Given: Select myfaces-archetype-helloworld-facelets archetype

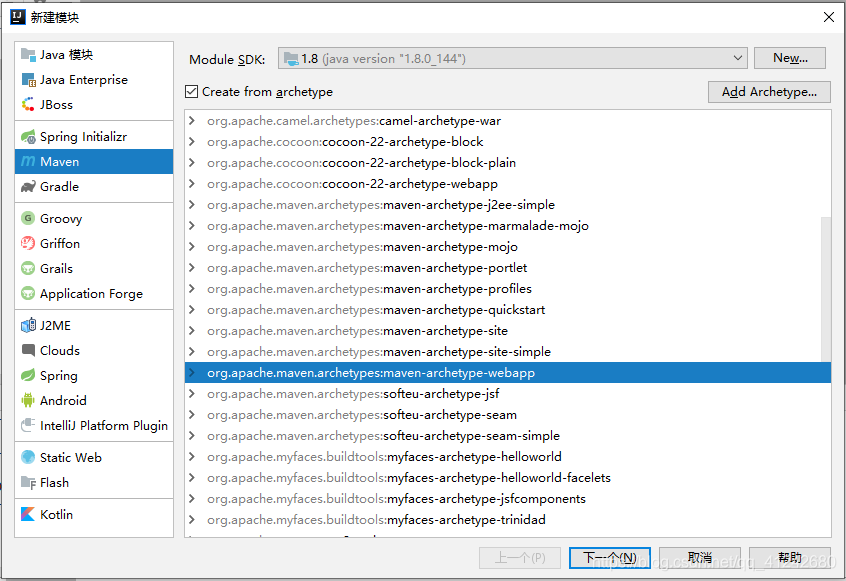Looking at the screenshot, I should (x=507, y=478).
